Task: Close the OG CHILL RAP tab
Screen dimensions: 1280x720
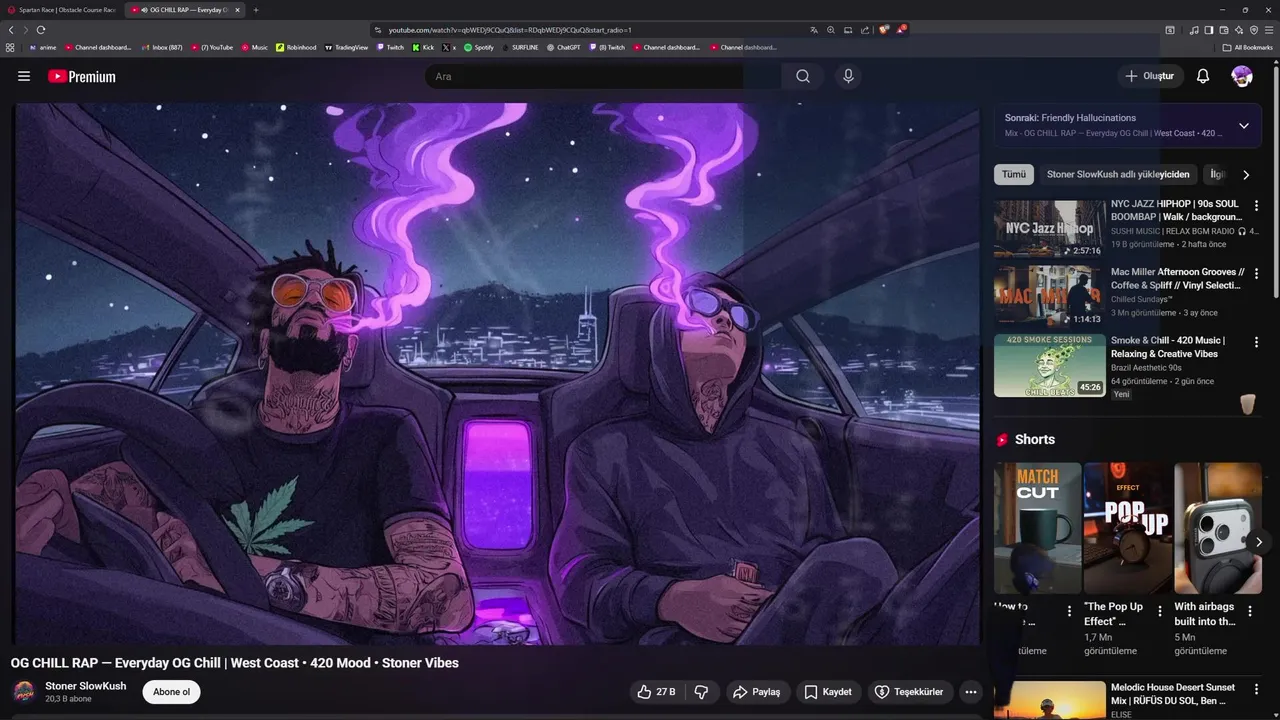Action: 237,10
